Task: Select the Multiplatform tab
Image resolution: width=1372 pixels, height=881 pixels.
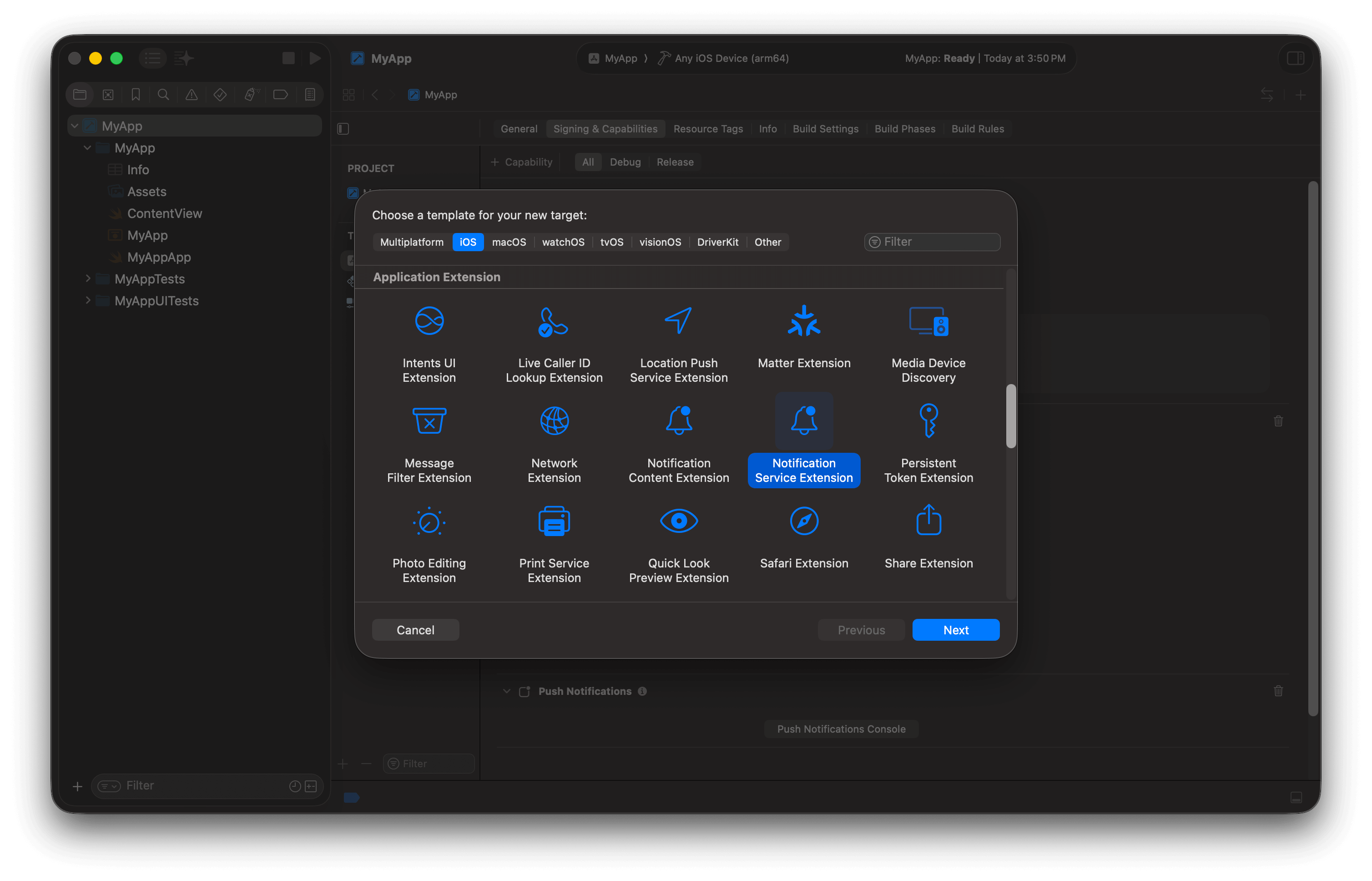Action: tap(411, 242)
